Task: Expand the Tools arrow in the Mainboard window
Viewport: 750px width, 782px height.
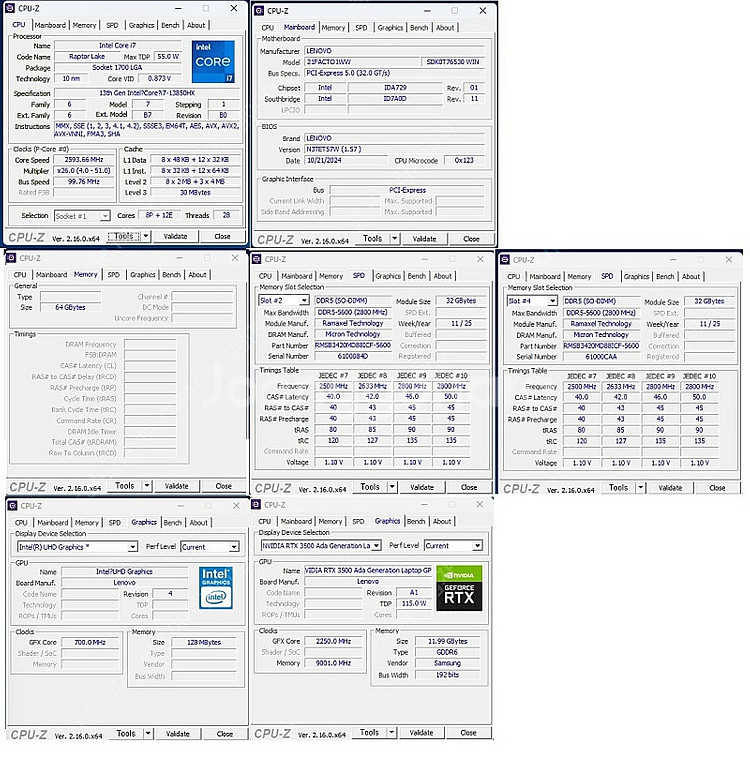Action: pos(394,238)
